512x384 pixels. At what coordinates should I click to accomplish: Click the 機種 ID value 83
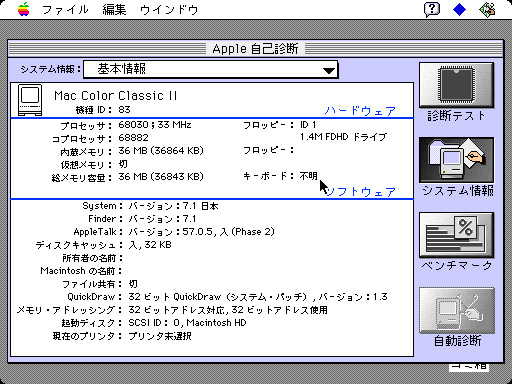tap(124, 110)
